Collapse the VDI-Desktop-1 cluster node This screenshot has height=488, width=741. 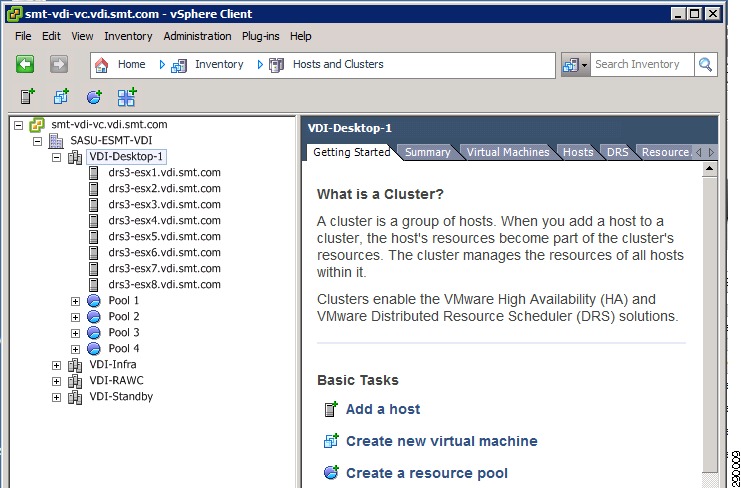(56, 157)
